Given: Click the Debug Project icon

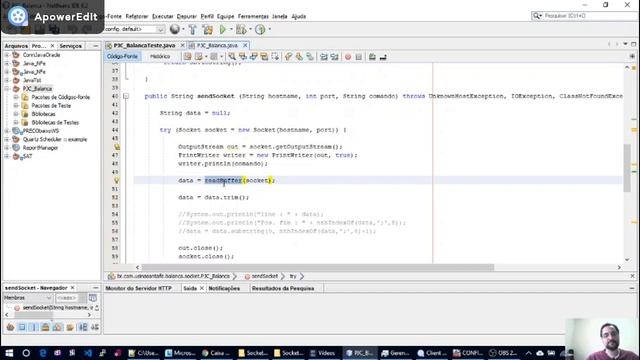Looking at the screenshot, I should (241, 29).
